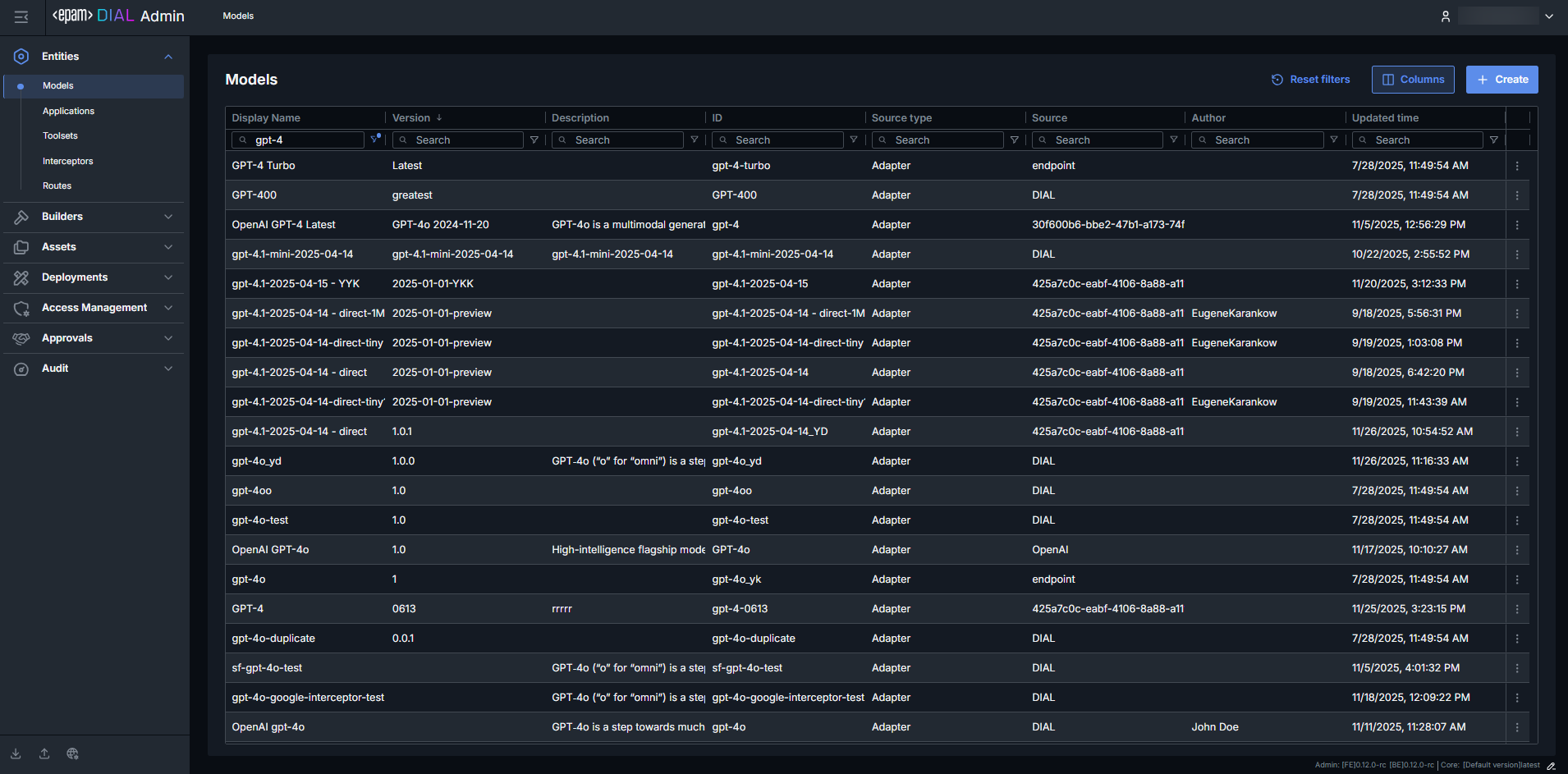Click the user profile icon
The width and height of the screenshot is (1568, 774).
click(1446, 16)
